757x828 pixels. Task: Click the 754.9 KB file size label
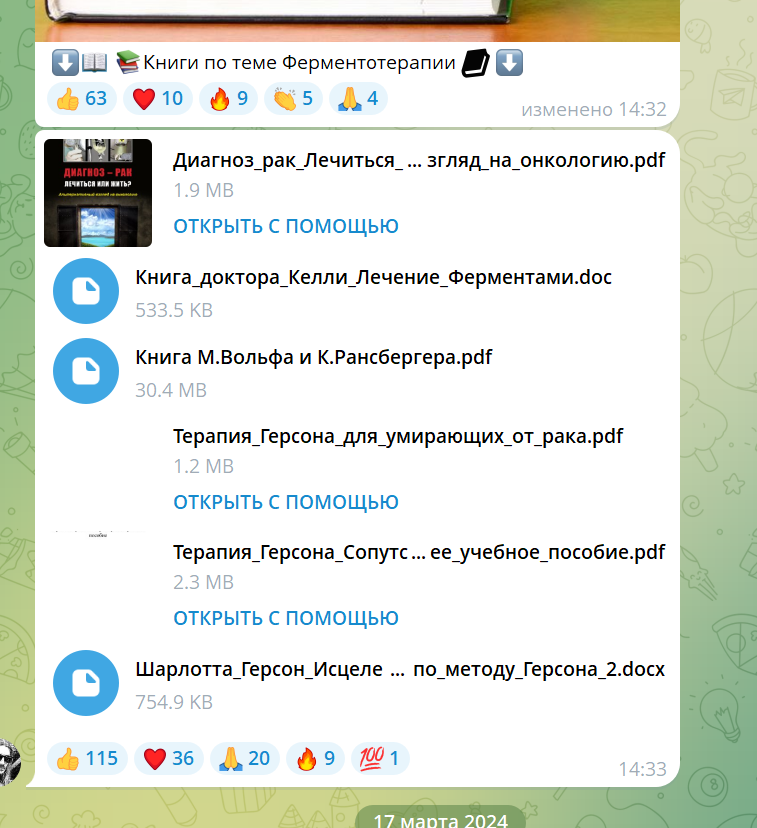tap(174, 702)
